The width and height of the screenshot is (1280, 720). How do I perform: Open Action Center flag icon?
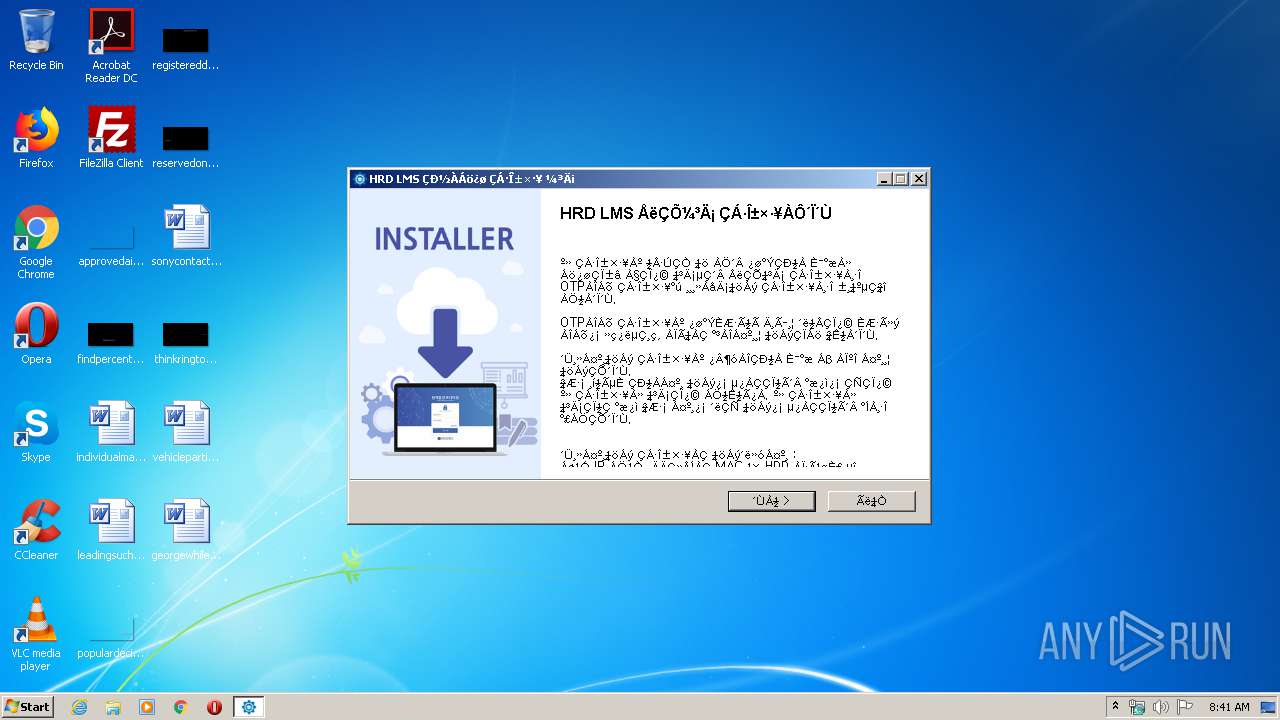1185,707
